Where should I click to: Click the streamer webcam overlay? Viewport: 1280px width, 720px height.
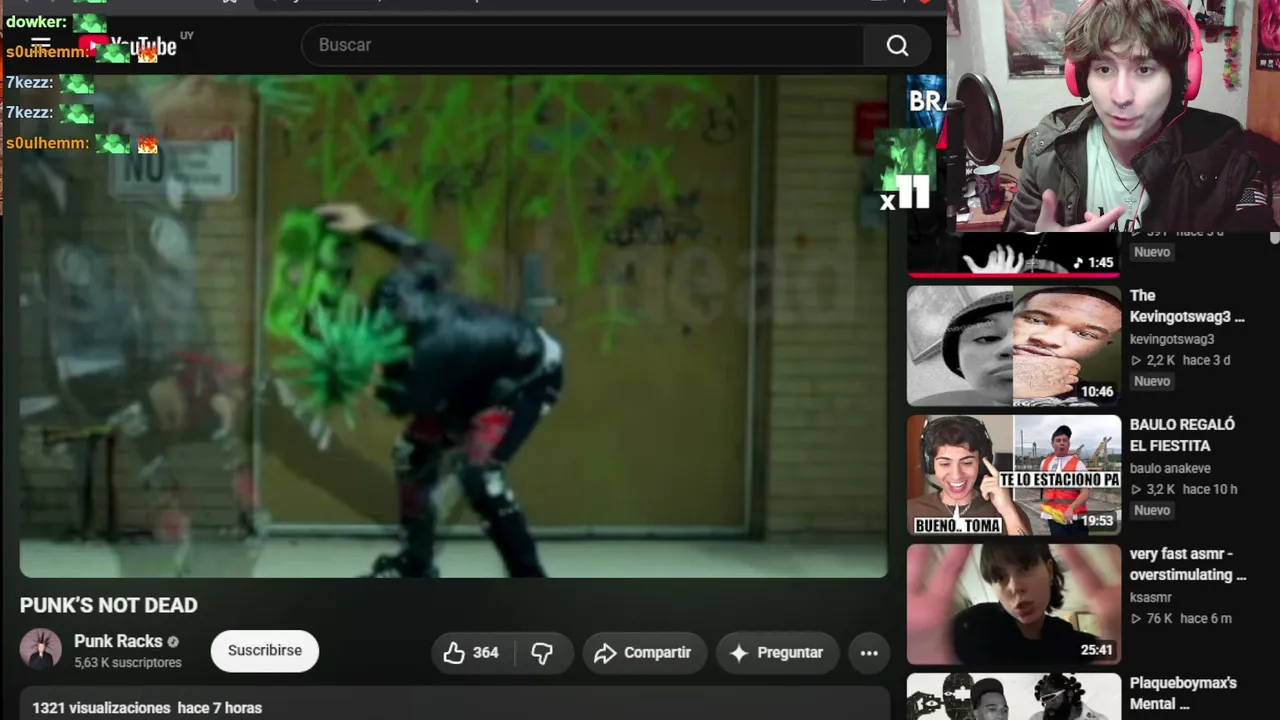pyautogui.click(x=1113, y=116)
